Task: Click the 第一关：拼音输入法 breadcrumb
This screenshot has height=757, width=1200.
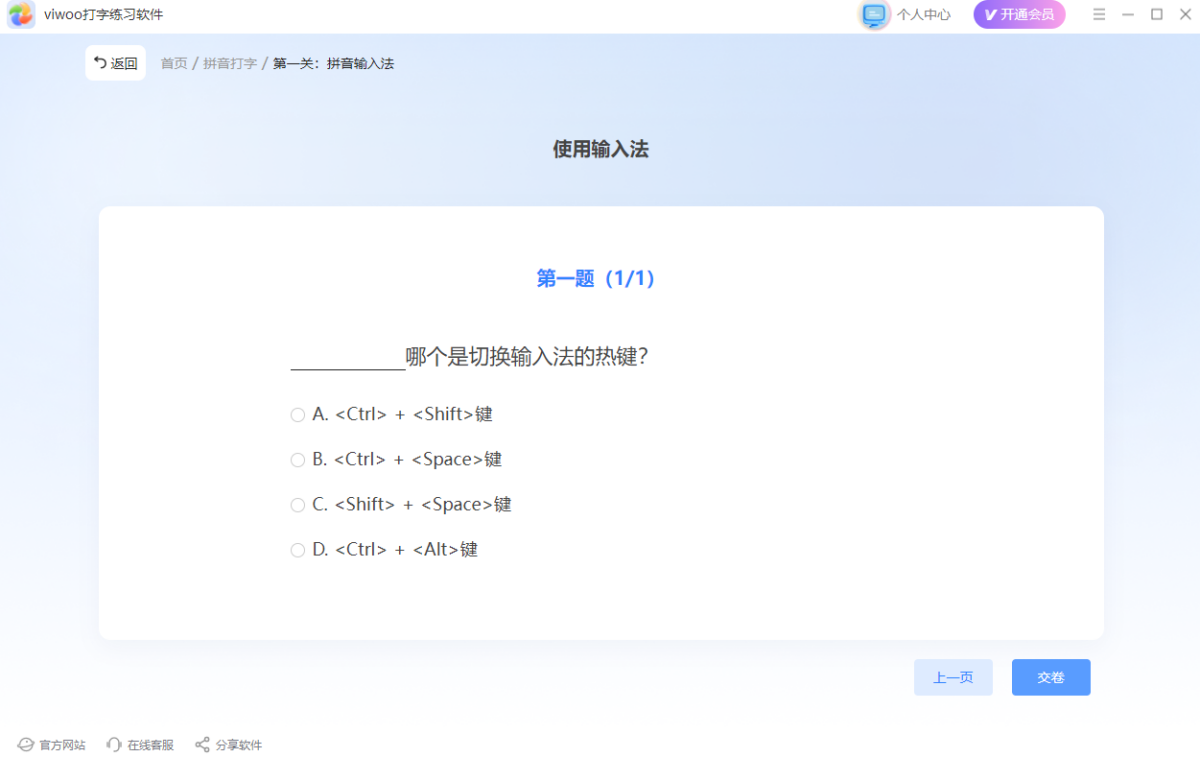Action: point(333,63)
